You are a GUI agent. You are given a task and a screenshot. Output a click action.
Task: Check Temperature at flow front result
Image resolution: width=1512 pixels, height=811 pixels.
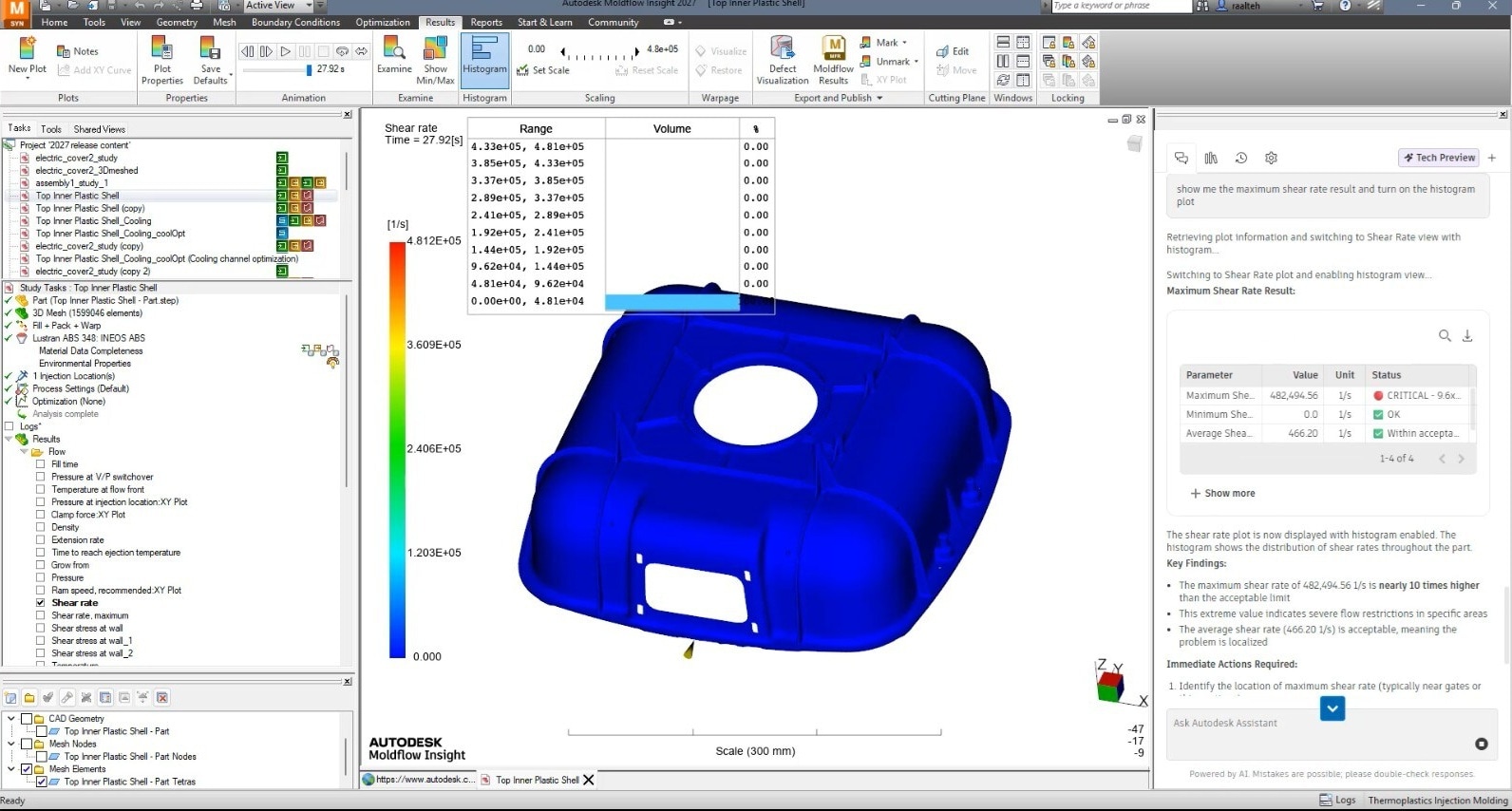point(41,489)
